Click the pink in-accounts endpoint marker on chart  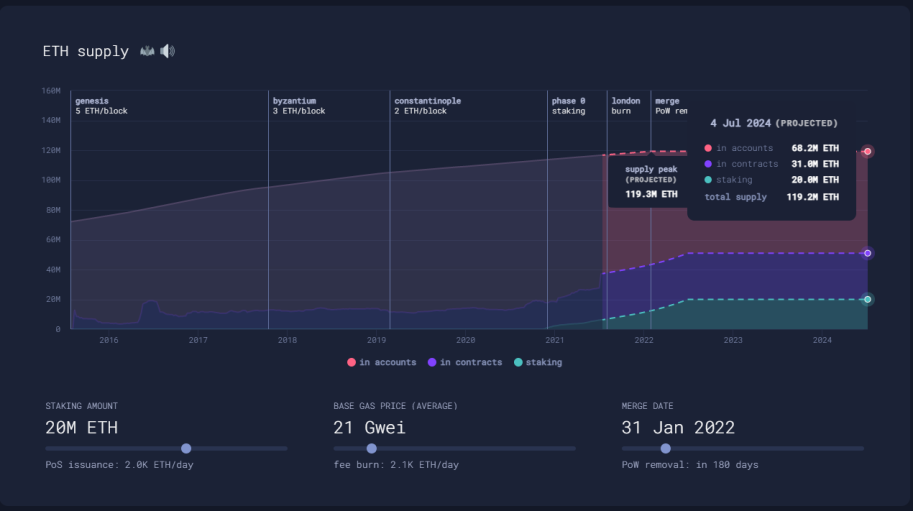(x=868, y=151)
